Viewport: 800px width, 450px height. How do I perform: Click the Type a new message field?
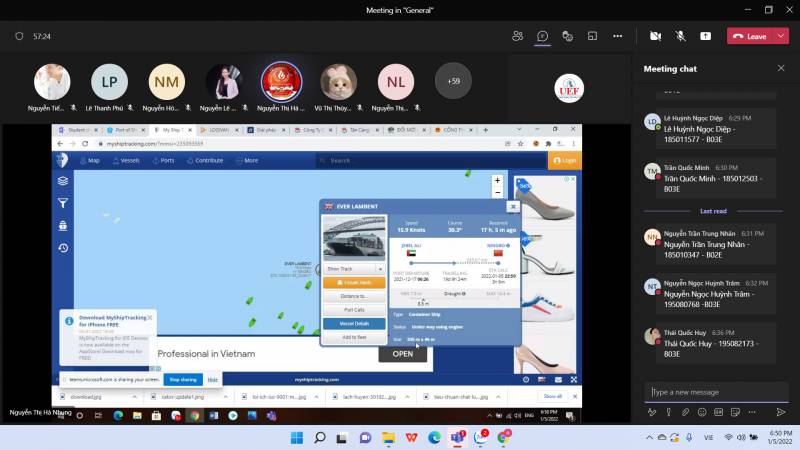pyautogui.click(x=710, y=392)
